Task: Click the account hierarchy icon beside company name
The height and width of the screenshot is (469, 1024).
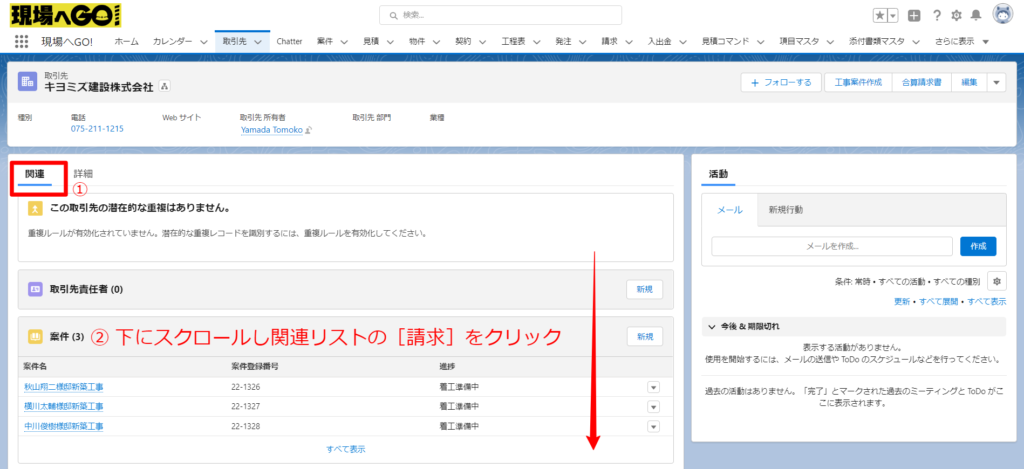Action: (164, 86)
